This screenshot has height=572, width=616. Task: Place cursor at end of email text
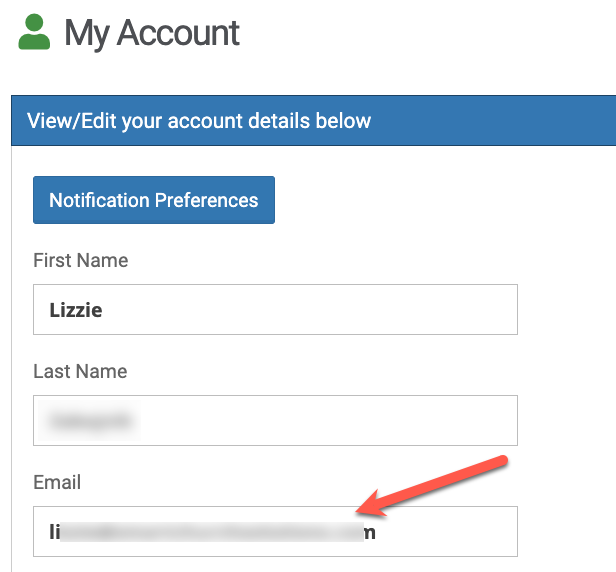point(377,532)
